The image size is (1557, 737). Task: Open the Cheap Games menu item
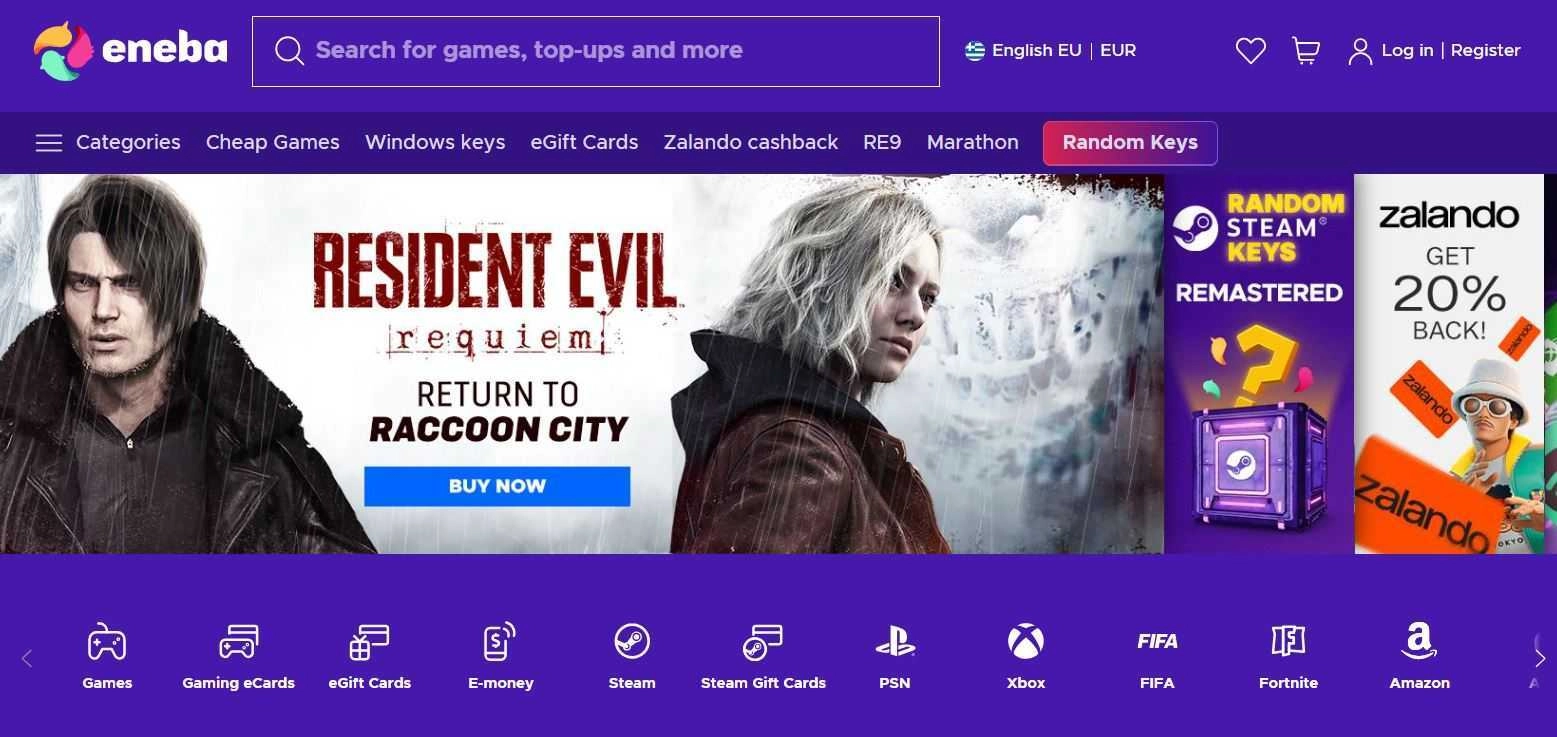273,142
